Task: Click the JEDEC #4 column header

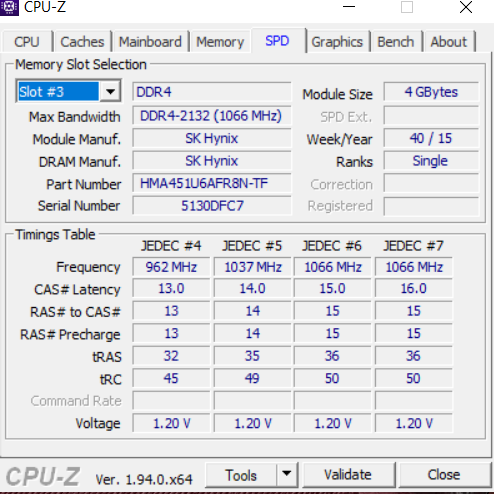Action: coord(171,246)
